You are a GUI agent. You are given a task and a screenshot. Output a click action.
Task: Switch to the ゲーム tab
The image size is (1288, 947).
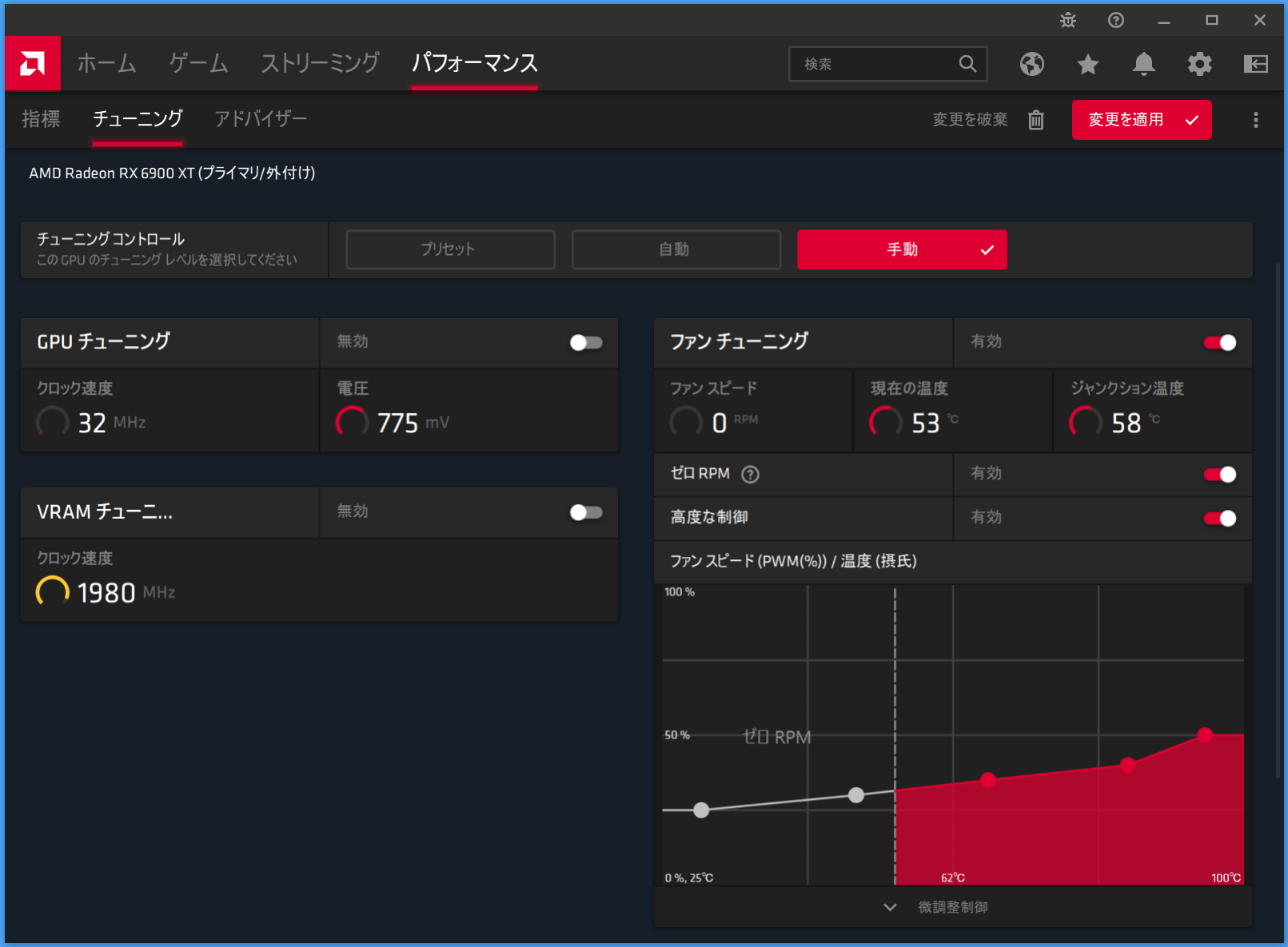click(x=198, y=63)
